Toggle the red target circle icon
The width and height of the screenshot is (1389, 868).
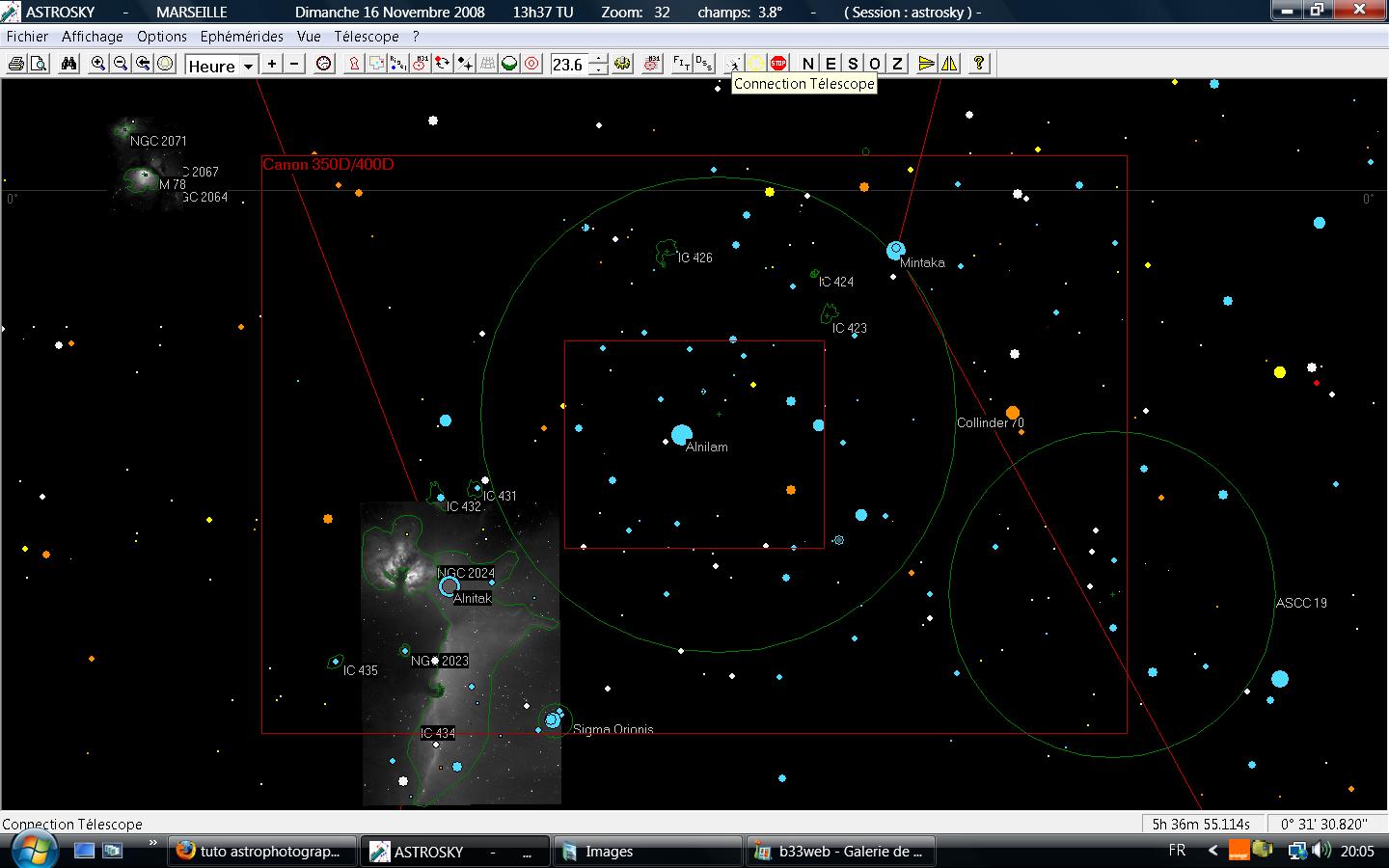(x=531, y=64)
